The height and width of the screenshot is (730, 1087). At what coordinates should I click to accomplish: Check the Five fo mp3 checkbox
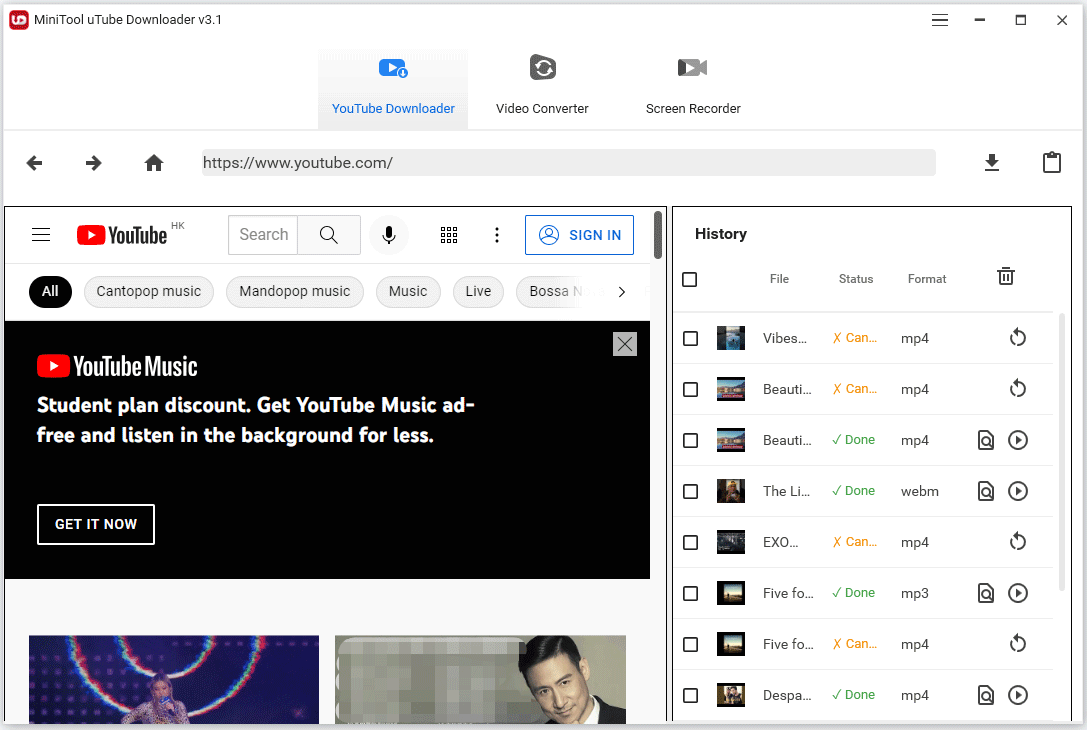tap(690, 593)
